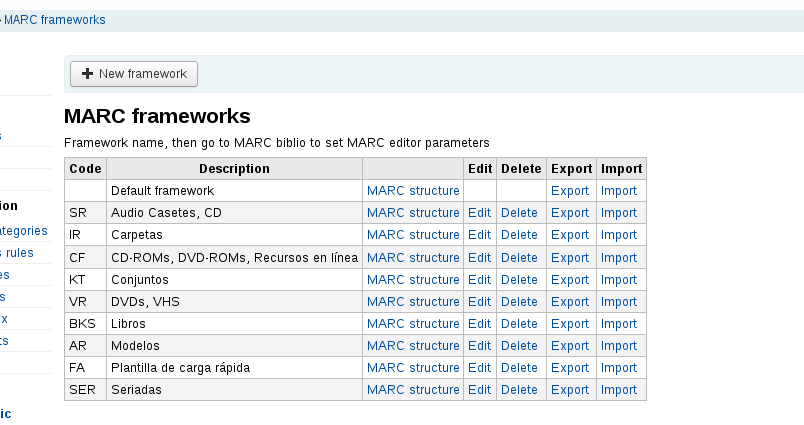The image size is (804, 425).
Task: Click the plus icon on New framework
Action: click(x=88, y=74)
